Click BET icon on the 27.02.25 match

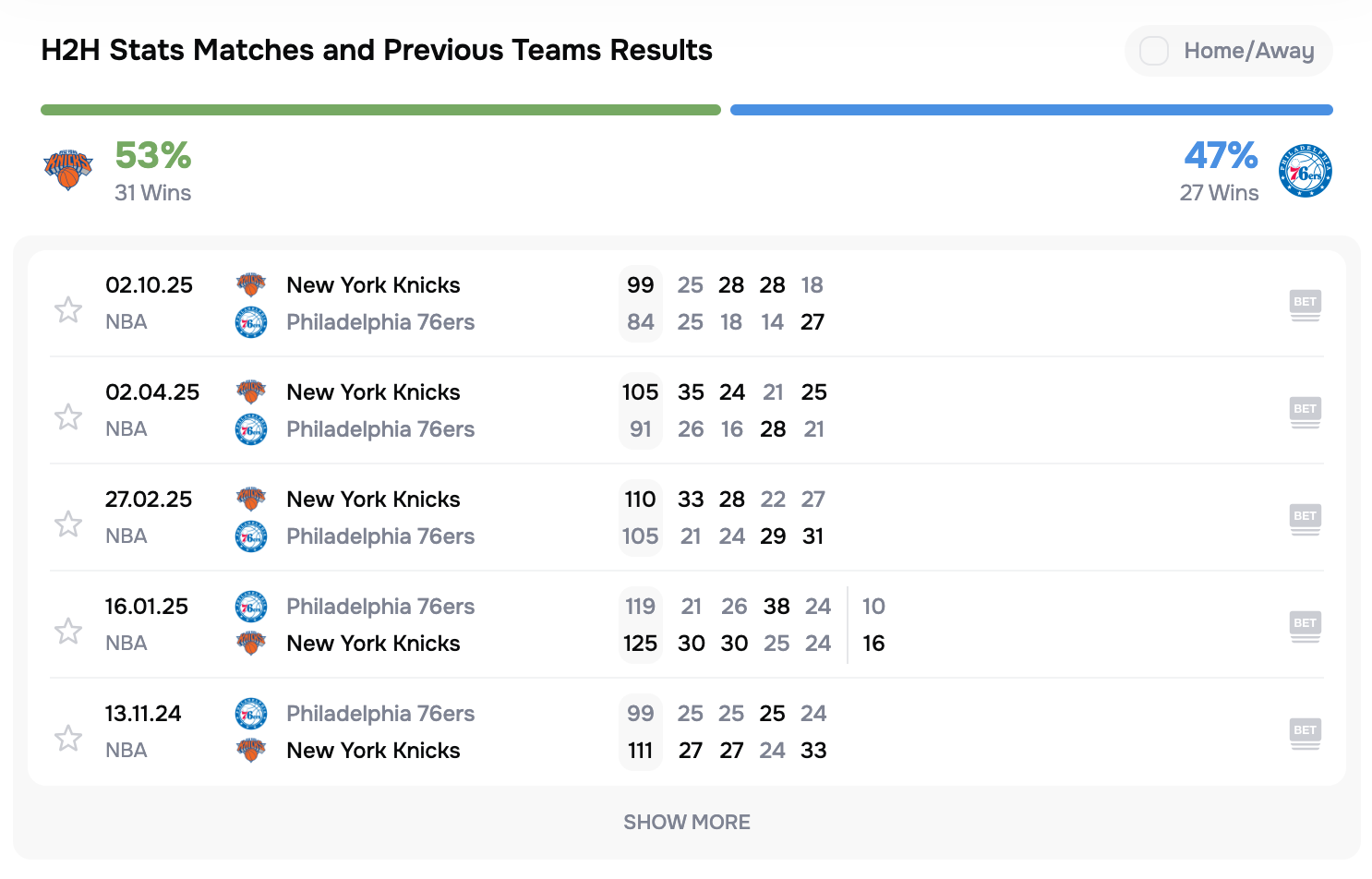[x=1305, y=519]
